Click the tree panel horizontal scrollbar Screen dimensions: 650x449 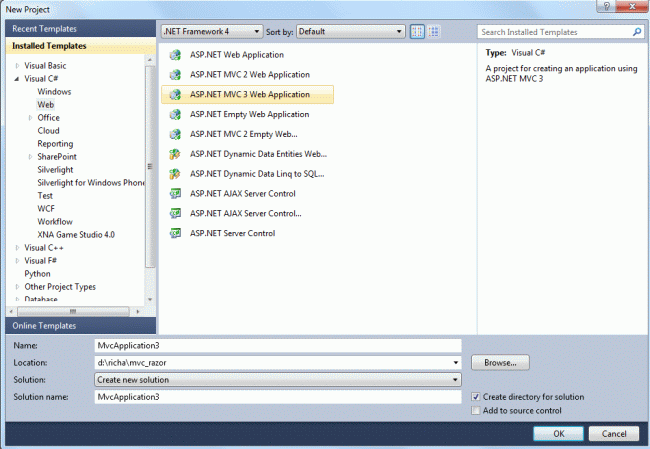pos(73,311)
